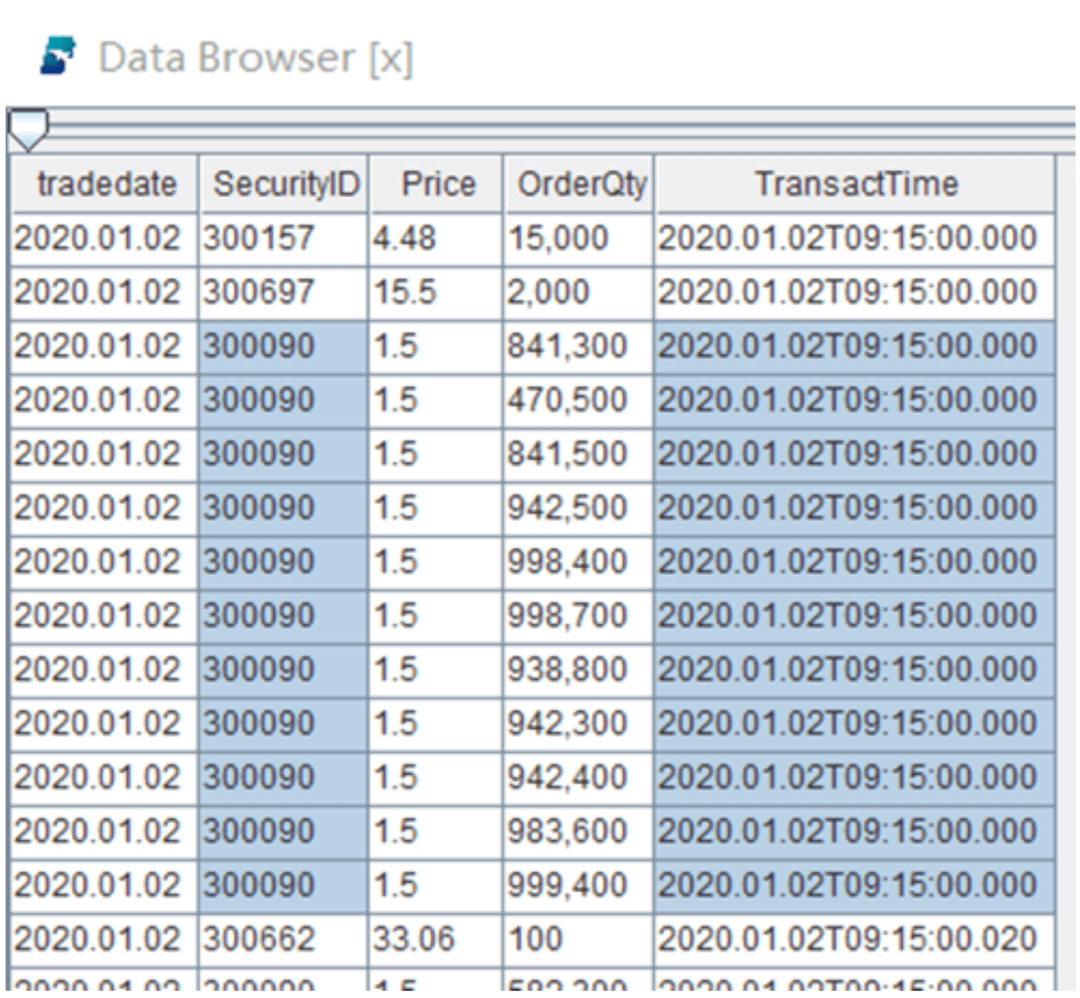Select the Data Browser [x] tab title

pyautogui.click(x=255, y=58)
